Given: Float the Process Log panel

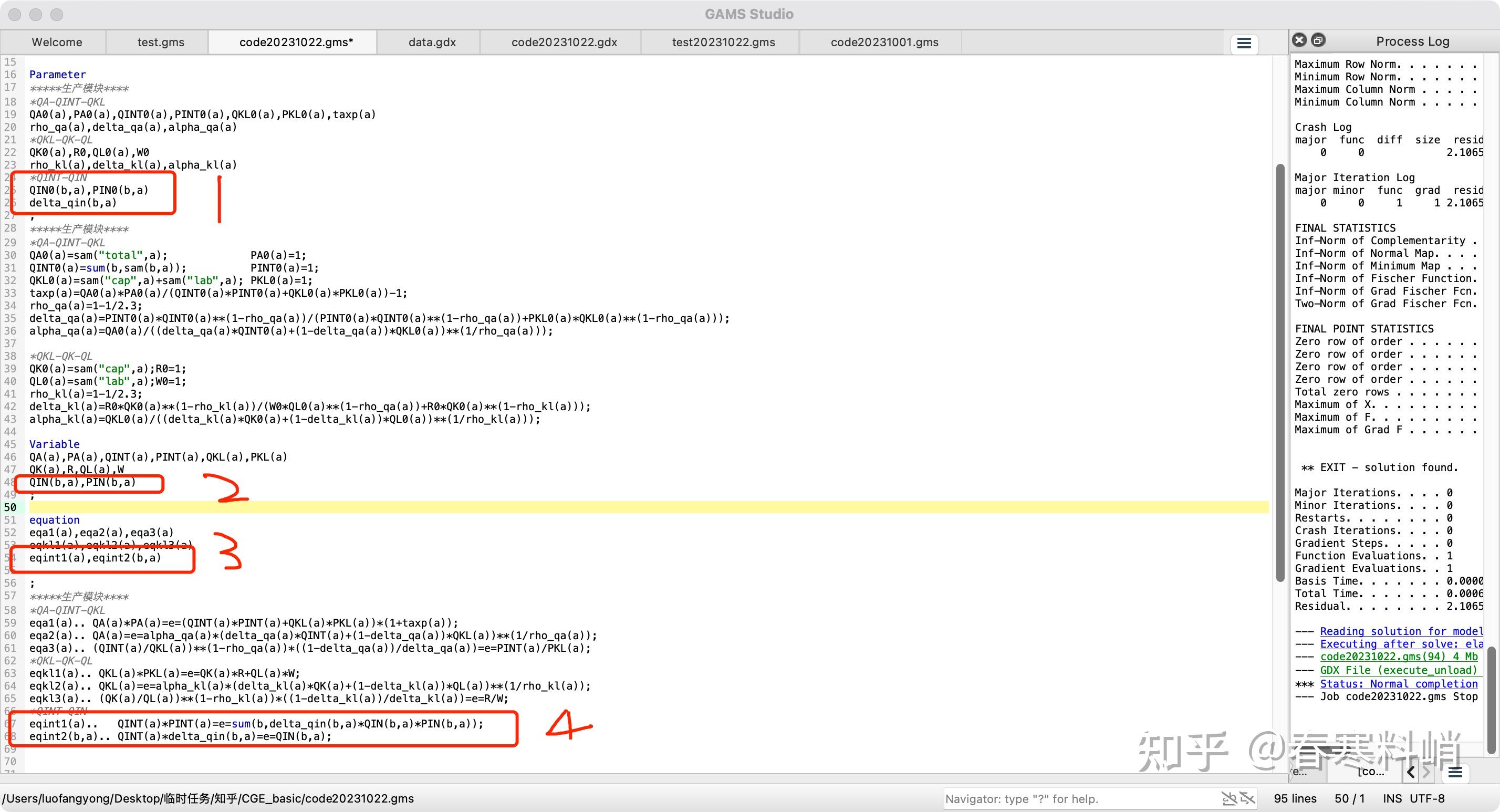Looking at the screenshot, I should pyautogui.click(x=1318, y=40).
